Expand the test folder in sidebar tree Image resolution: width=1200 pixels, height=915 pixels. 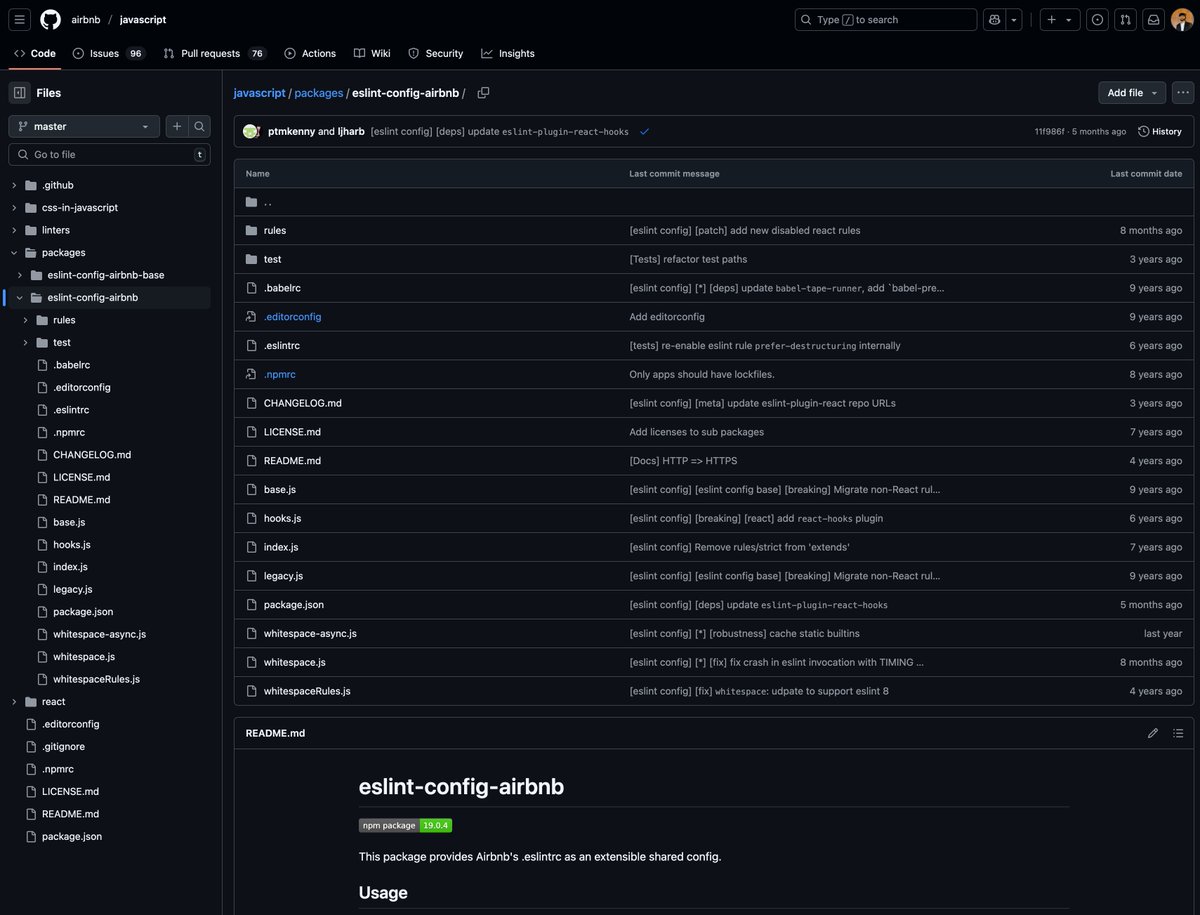[26, 342]
